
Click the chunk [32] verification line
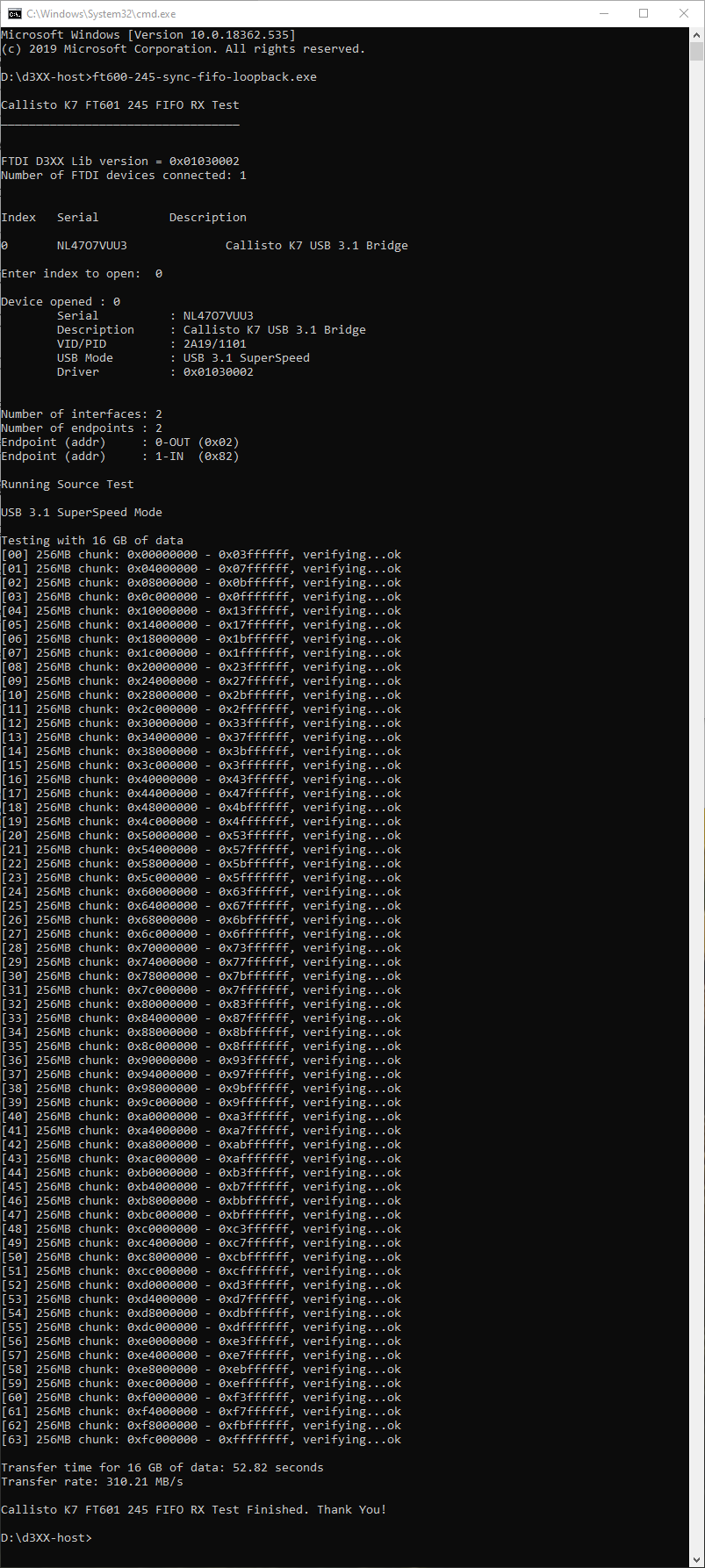[x=200, y=1004]
